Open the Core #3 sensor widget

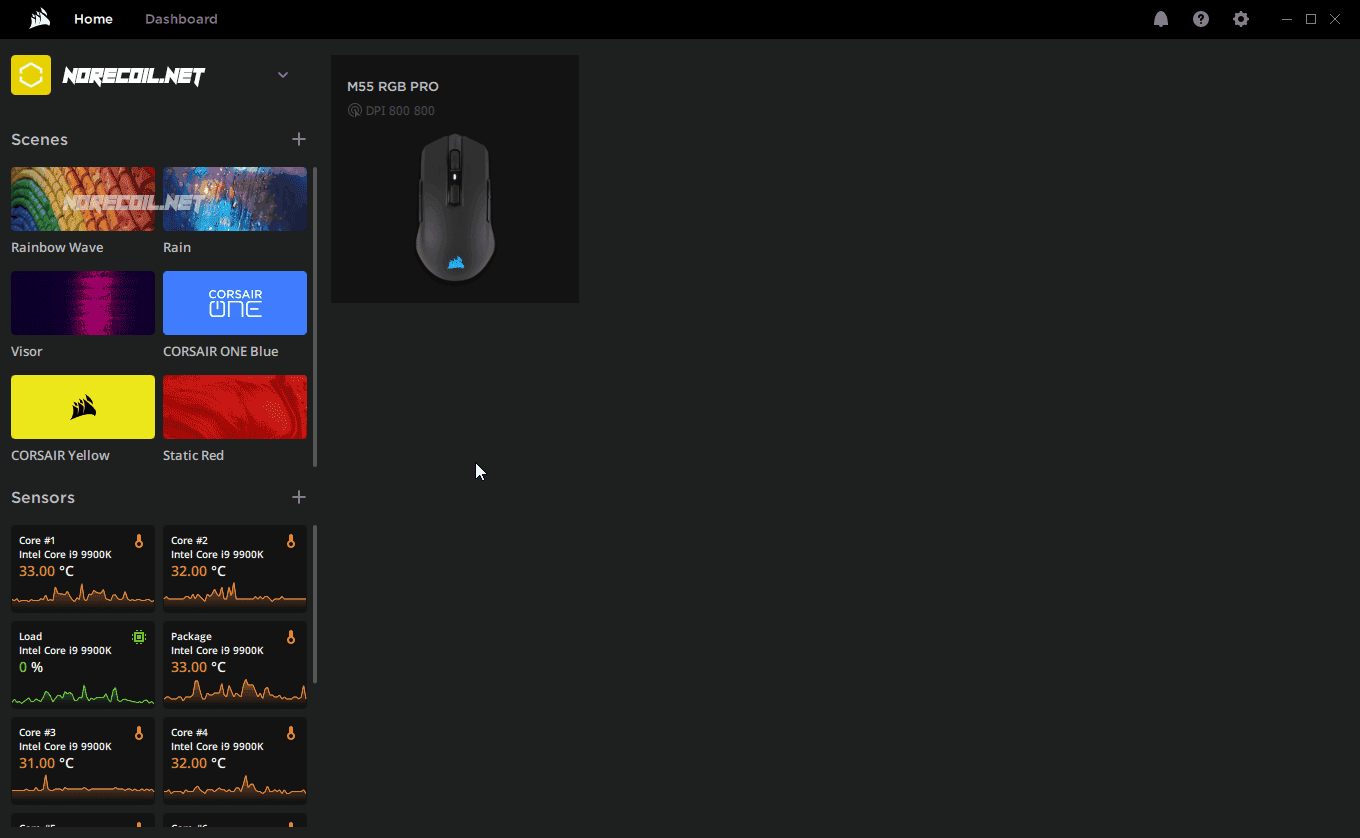(83, 760)
